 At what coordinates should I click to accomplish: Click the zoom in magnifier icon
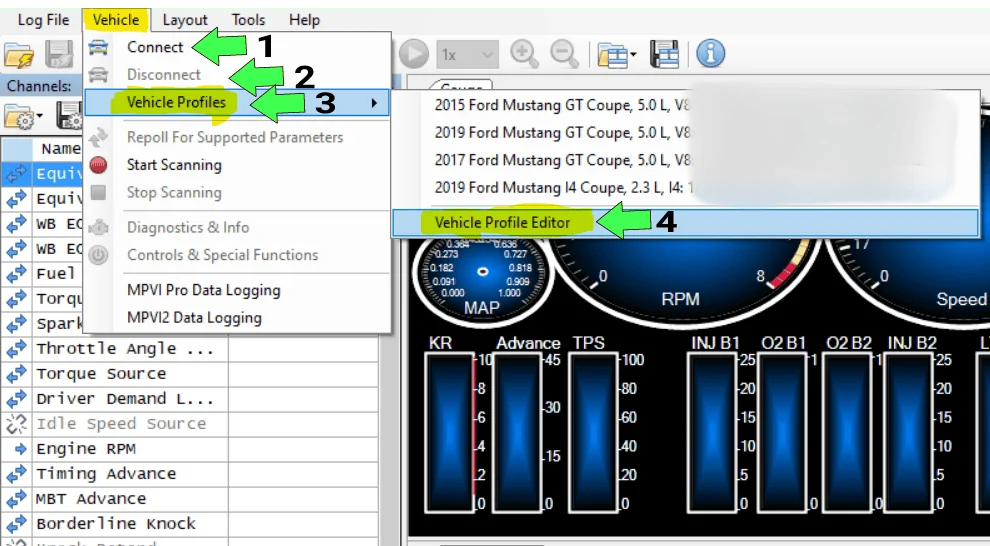[x=525, y=54]
